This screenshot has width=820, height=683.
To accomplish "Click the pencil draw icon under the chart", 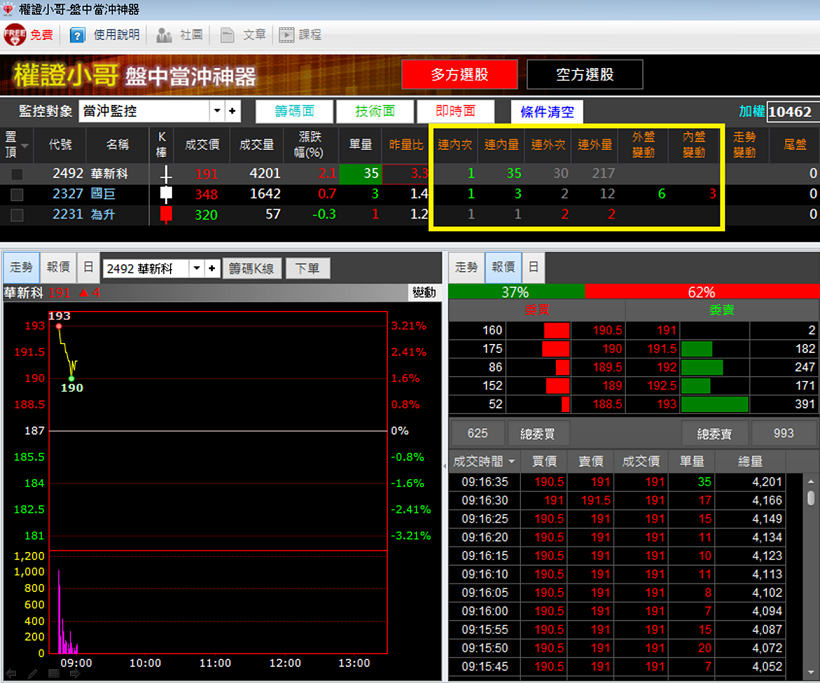I will (x=32, y=674).
